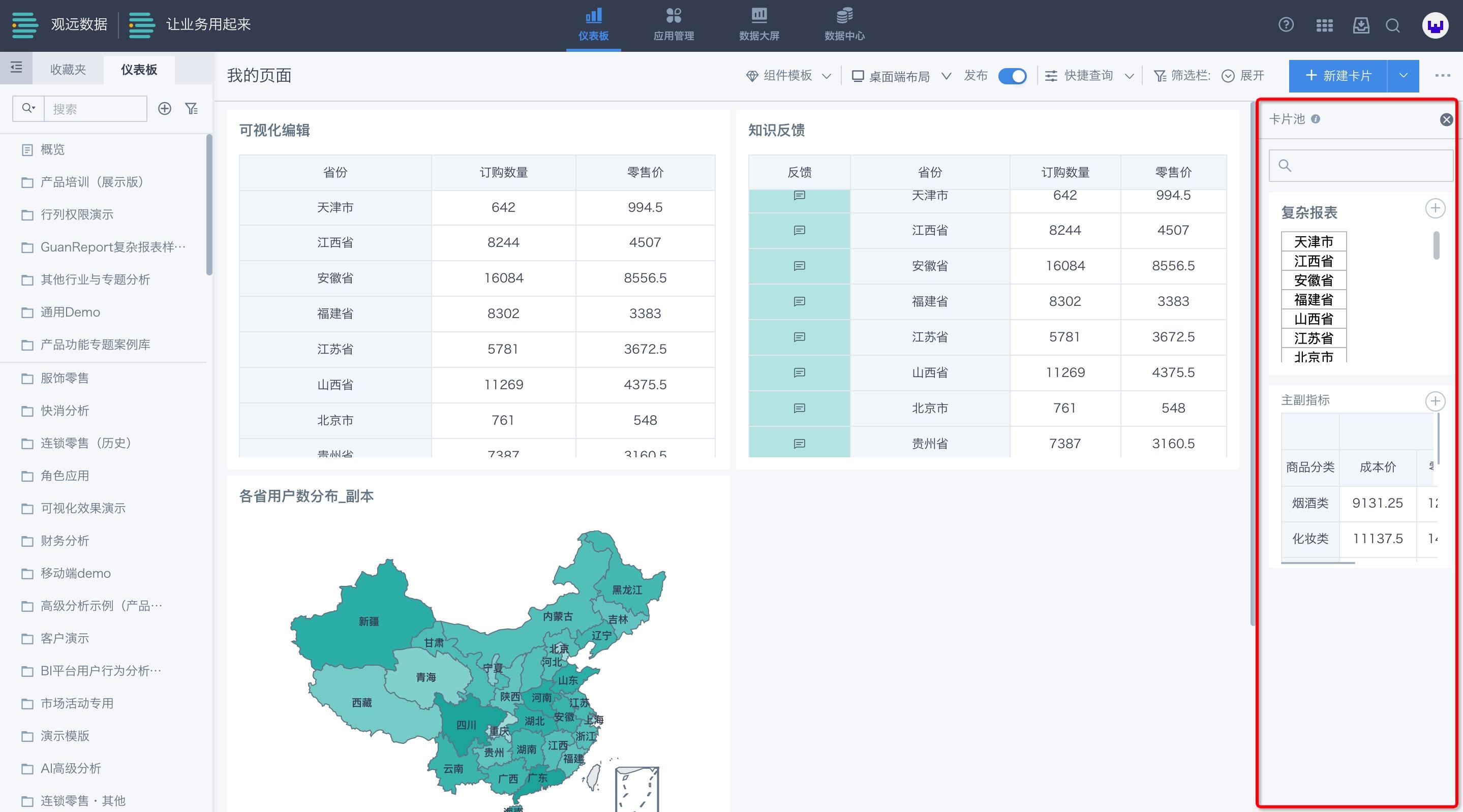The width and height of the screenshot is (1463, 812).
Task: Select 四川 region on the map
Action: tap(466, 725)
